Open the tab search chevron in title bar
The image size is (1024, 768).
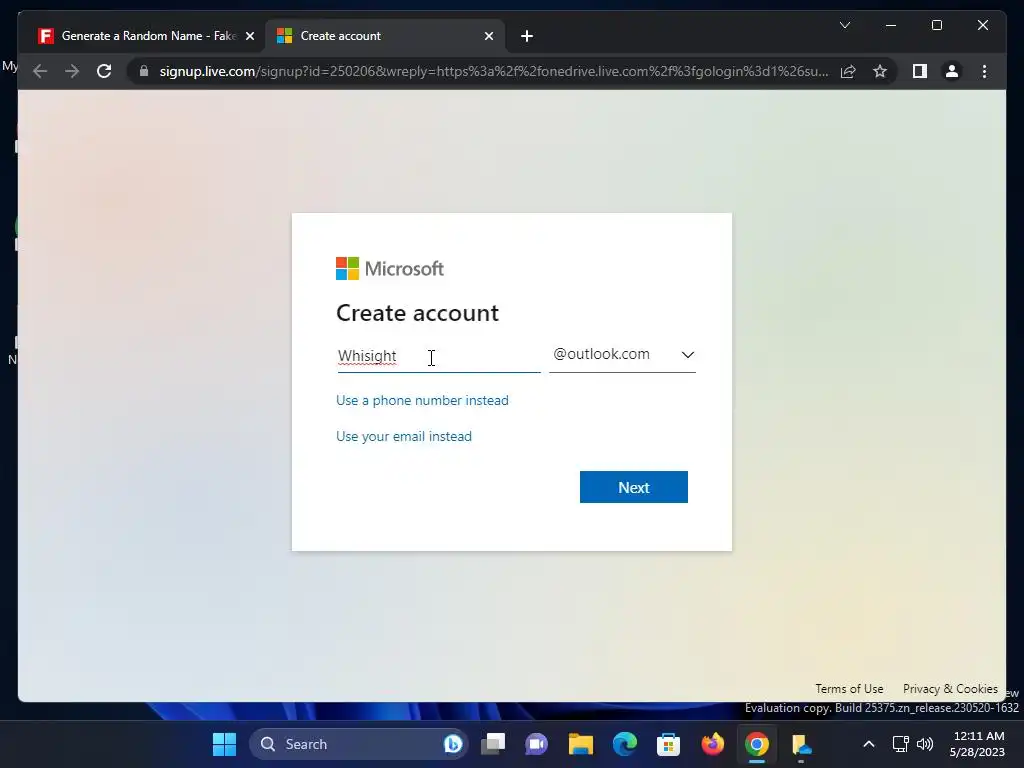coord(844,25)
